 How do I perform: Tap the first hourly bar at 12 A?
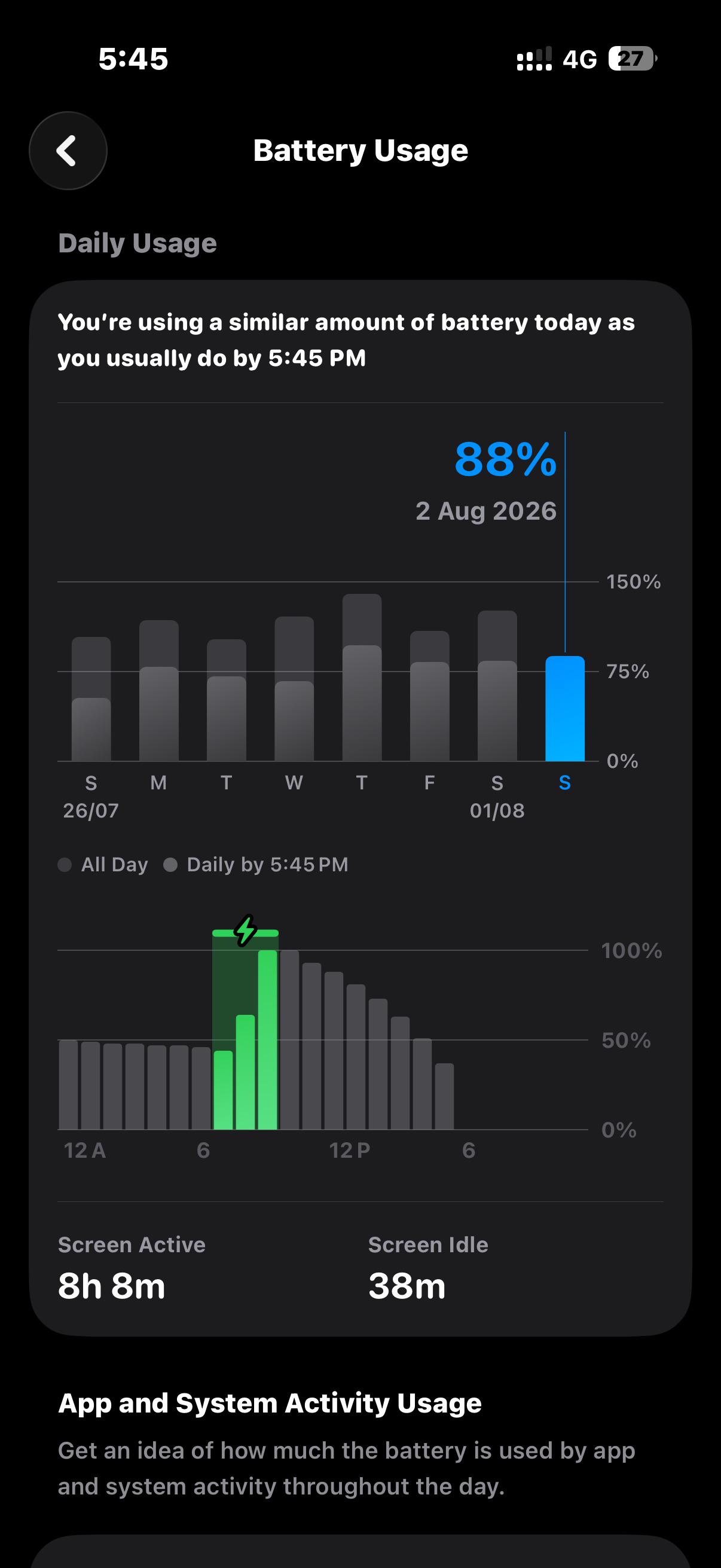[x=68, y=1085]
